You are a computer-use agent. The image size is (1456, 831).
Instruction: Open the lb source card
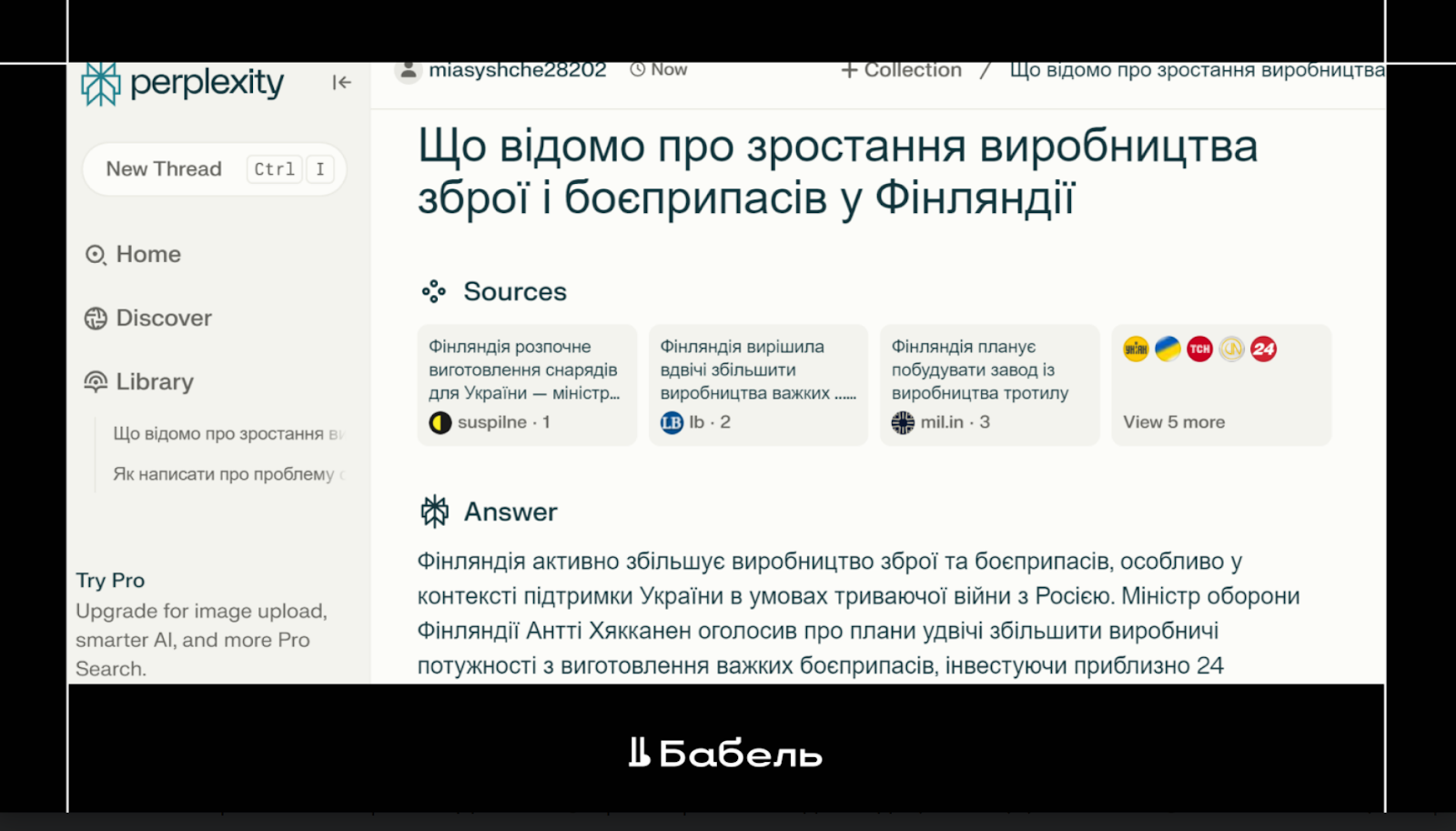[x=758, y=385]
